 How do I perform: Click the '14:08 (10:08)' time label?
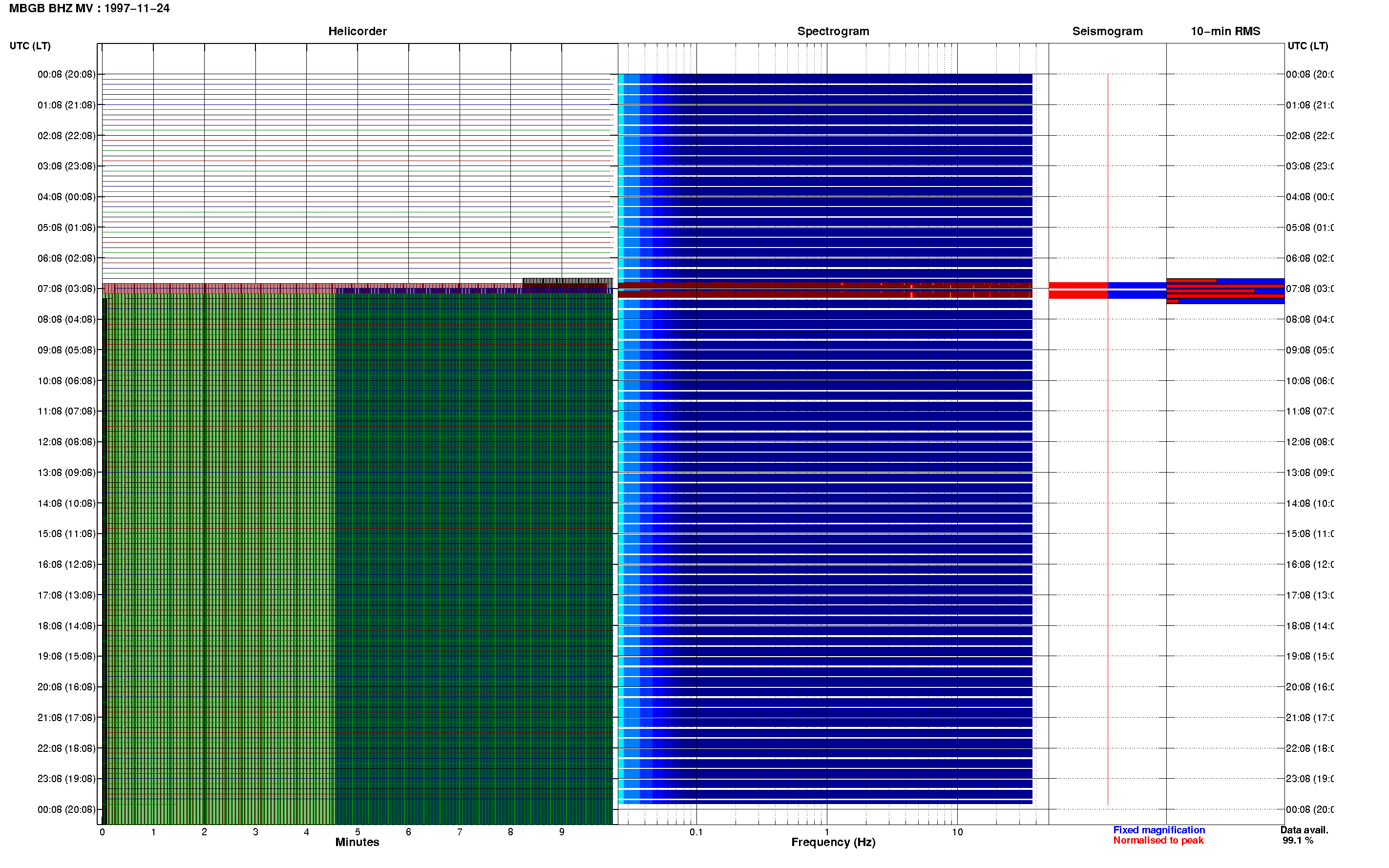66,503
